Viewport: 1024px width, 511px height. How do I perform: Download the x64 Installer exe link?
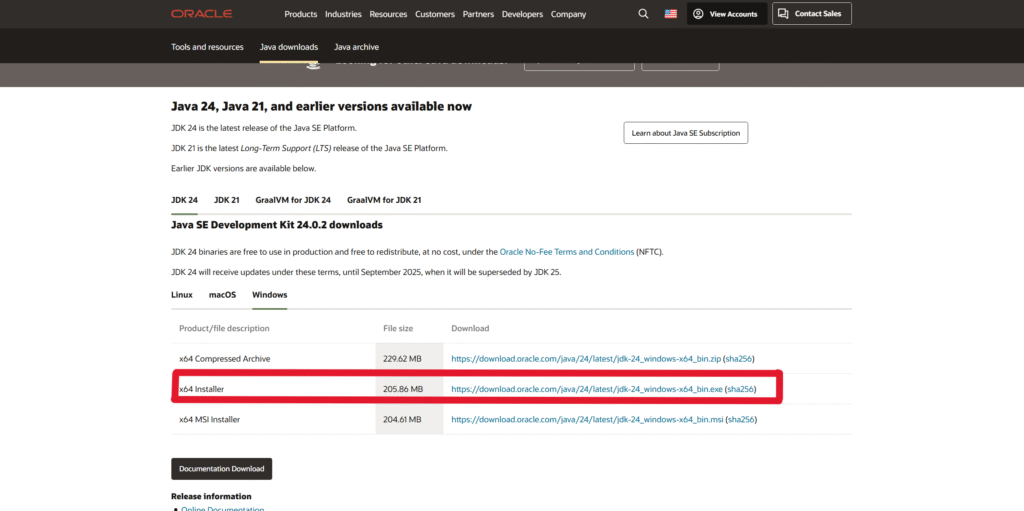586,389
